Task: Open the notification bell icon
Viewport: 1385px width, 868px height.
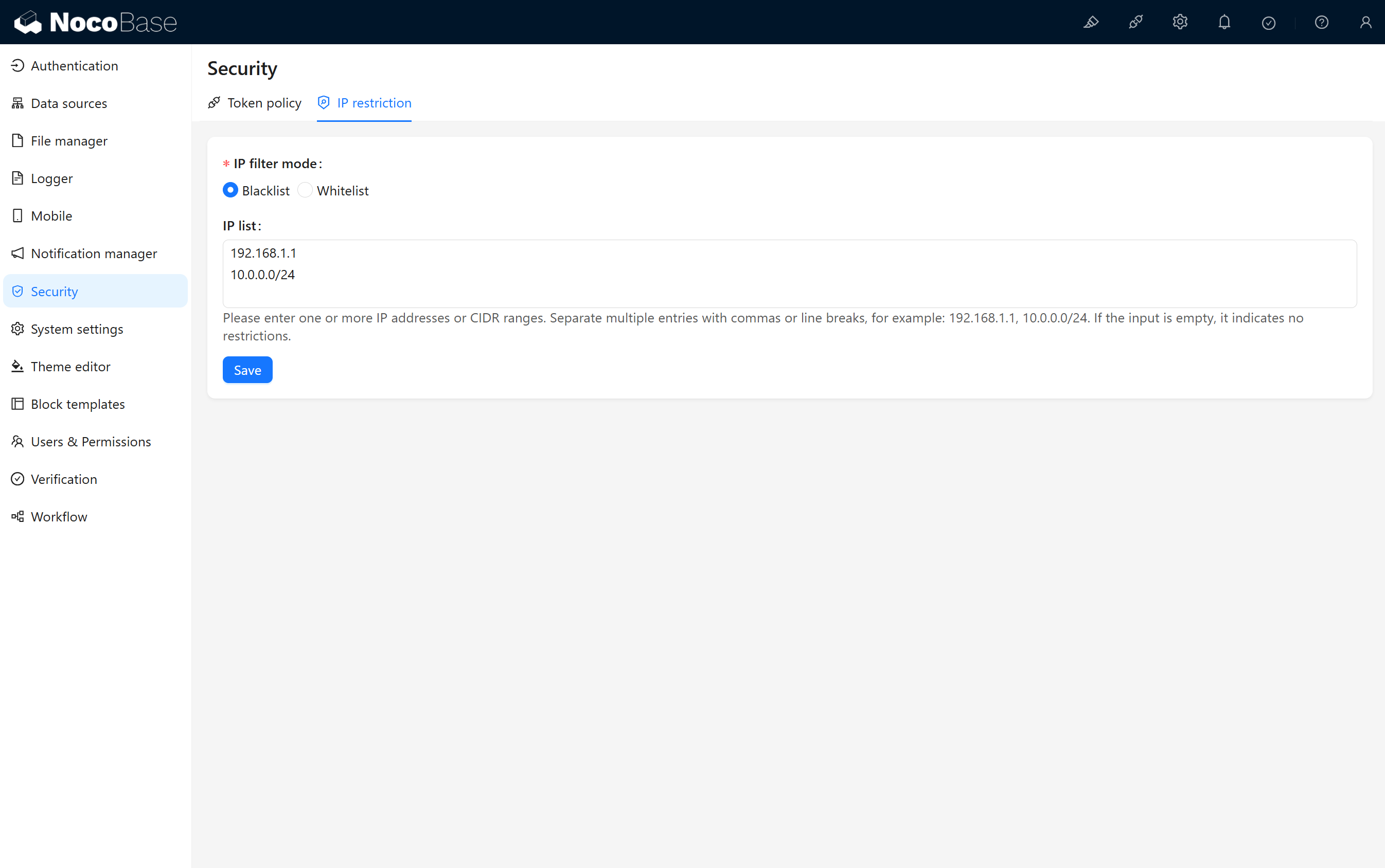Action: tap(1225, 22)
